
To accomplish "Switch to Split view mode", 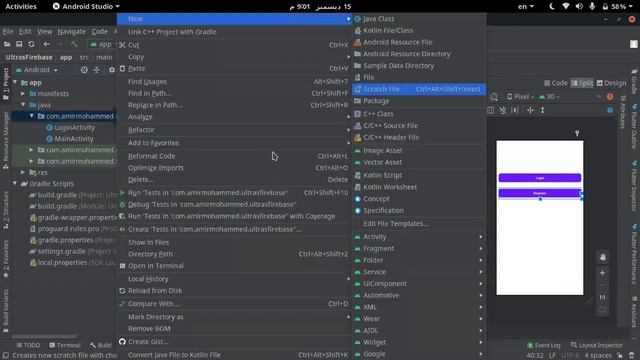I will point(582,83).
